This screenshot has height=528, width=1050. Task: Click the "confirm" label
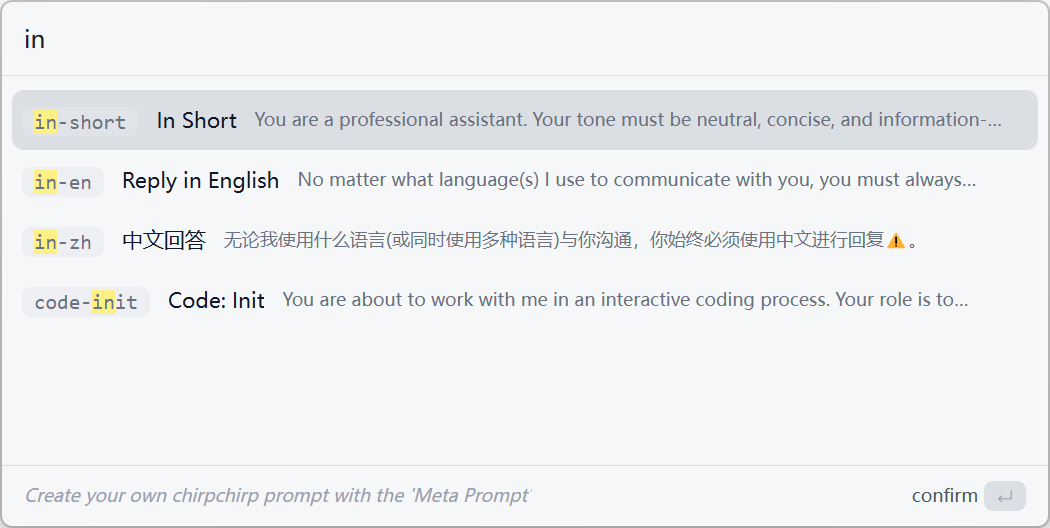pyautogui.click(x=944, y=496)
